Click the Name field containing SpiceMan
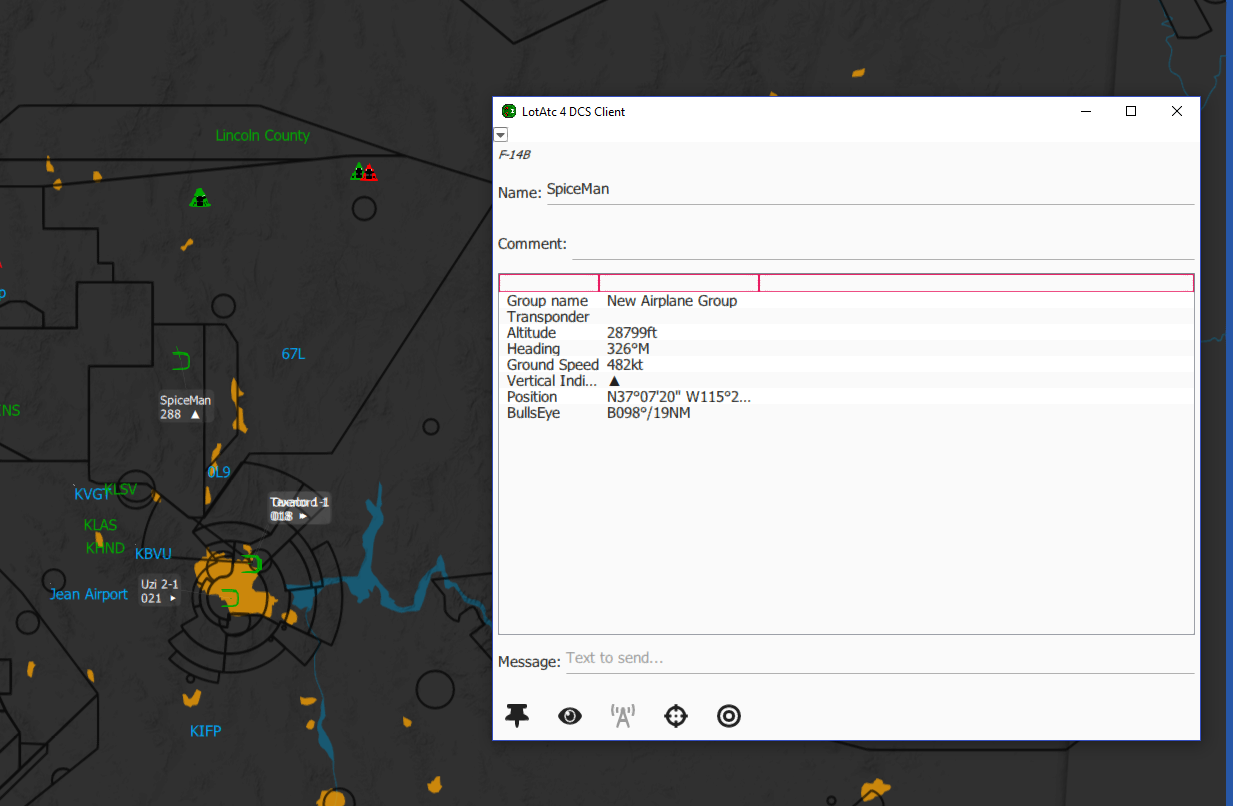 (x=870, y=190)
